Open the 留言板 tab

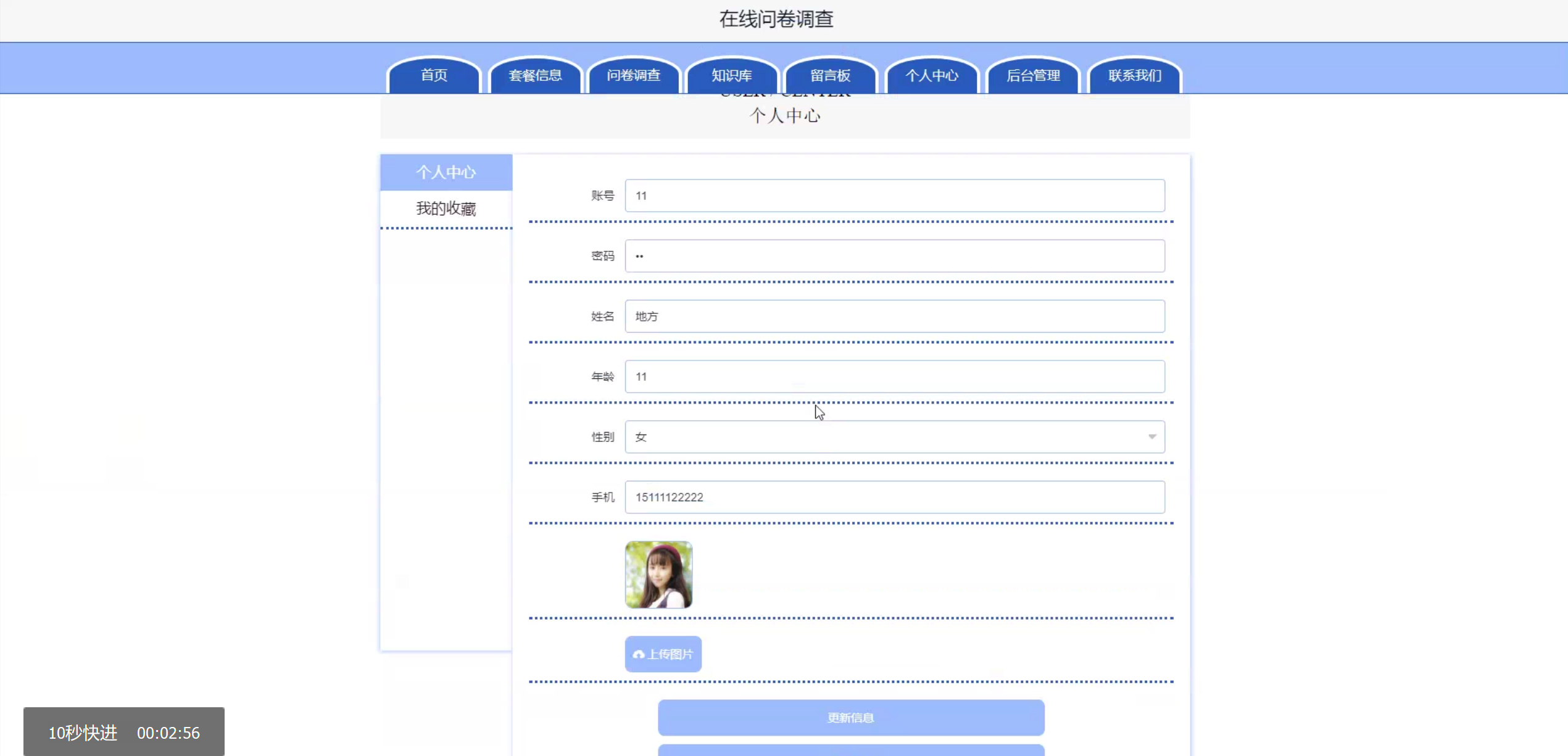coord(831,75)
